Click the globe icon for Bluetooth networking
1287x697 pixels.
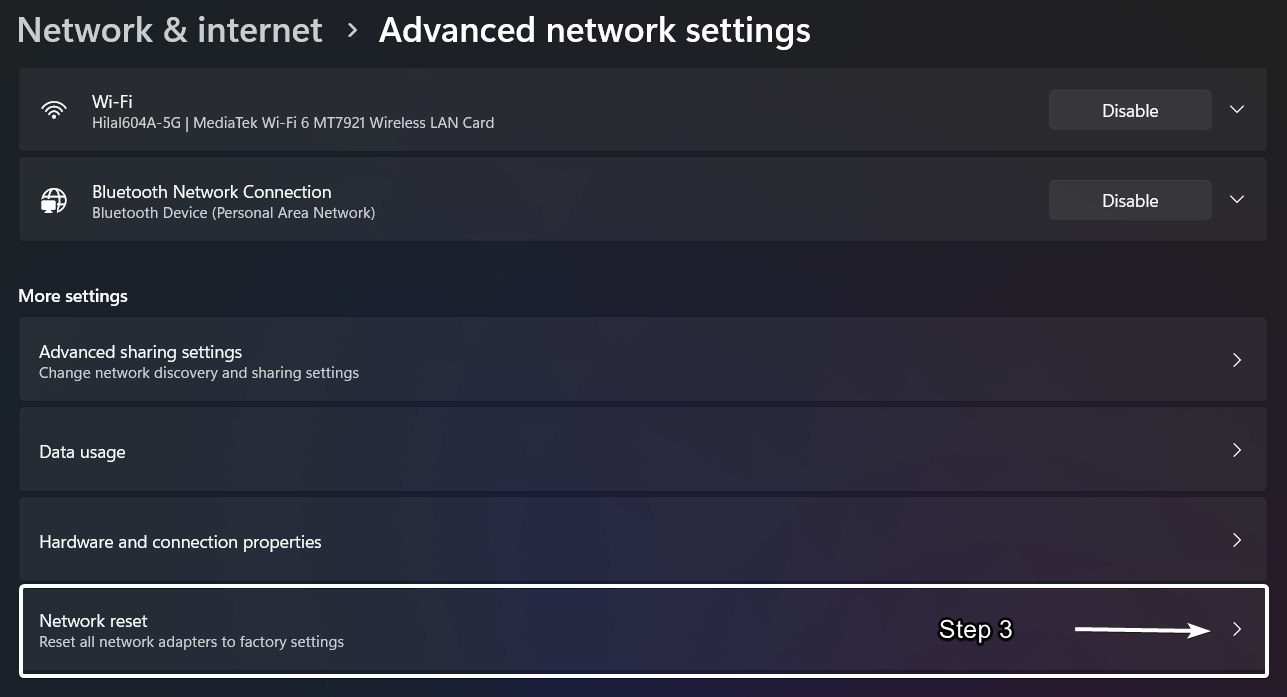[x=53, y=200]
